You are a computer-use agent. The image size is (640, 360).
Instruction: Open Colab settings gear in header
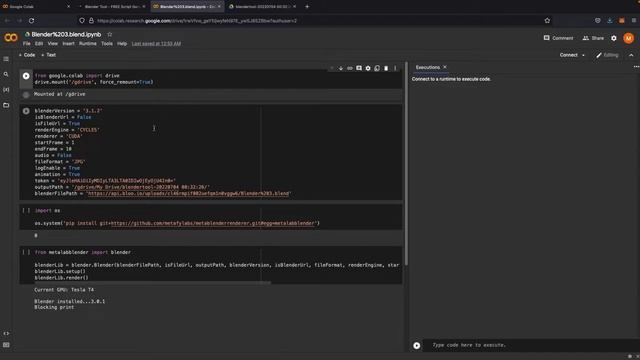pos(614,38)
